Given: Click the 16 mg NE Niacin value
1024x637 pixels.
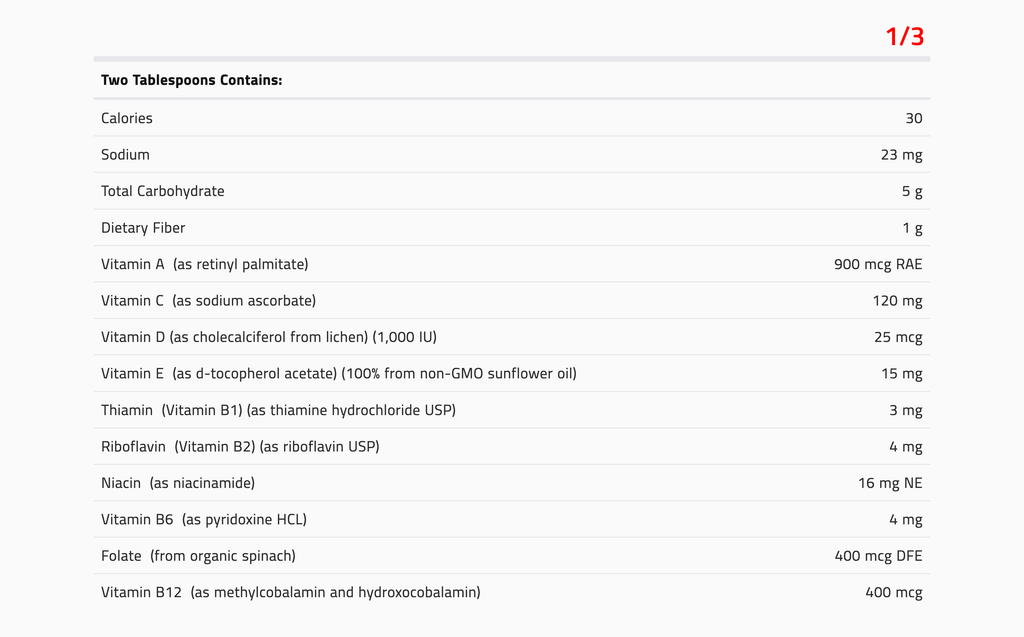Looking at the screenshot, I should [890, 483].
